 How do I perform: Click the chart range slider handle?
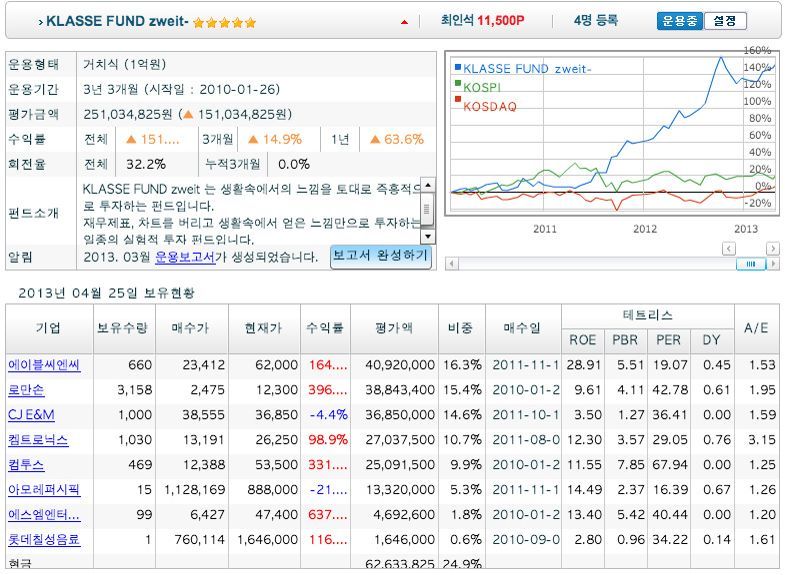pos(751,264)
